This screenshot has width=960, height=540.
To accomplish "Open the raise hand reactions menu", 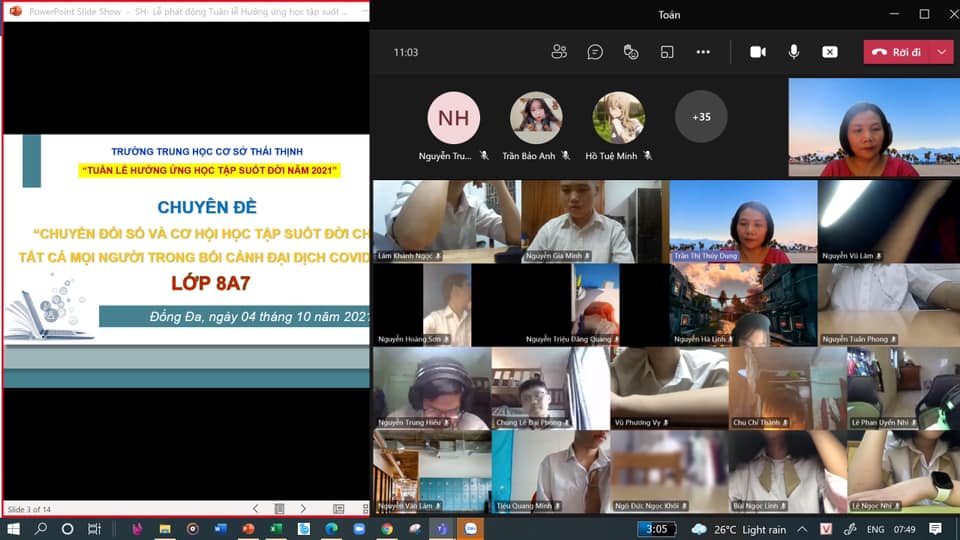I will [631, 52].
